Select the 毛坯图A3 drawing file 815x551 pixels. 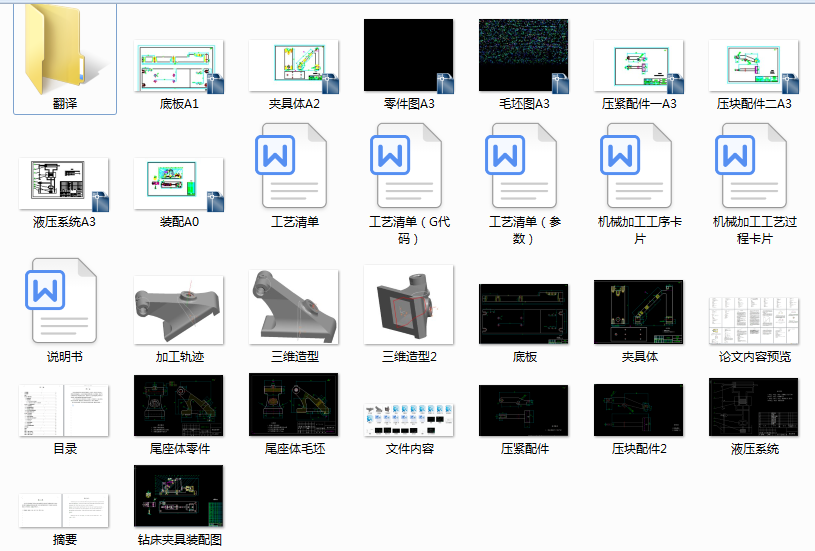pos(523,56)
